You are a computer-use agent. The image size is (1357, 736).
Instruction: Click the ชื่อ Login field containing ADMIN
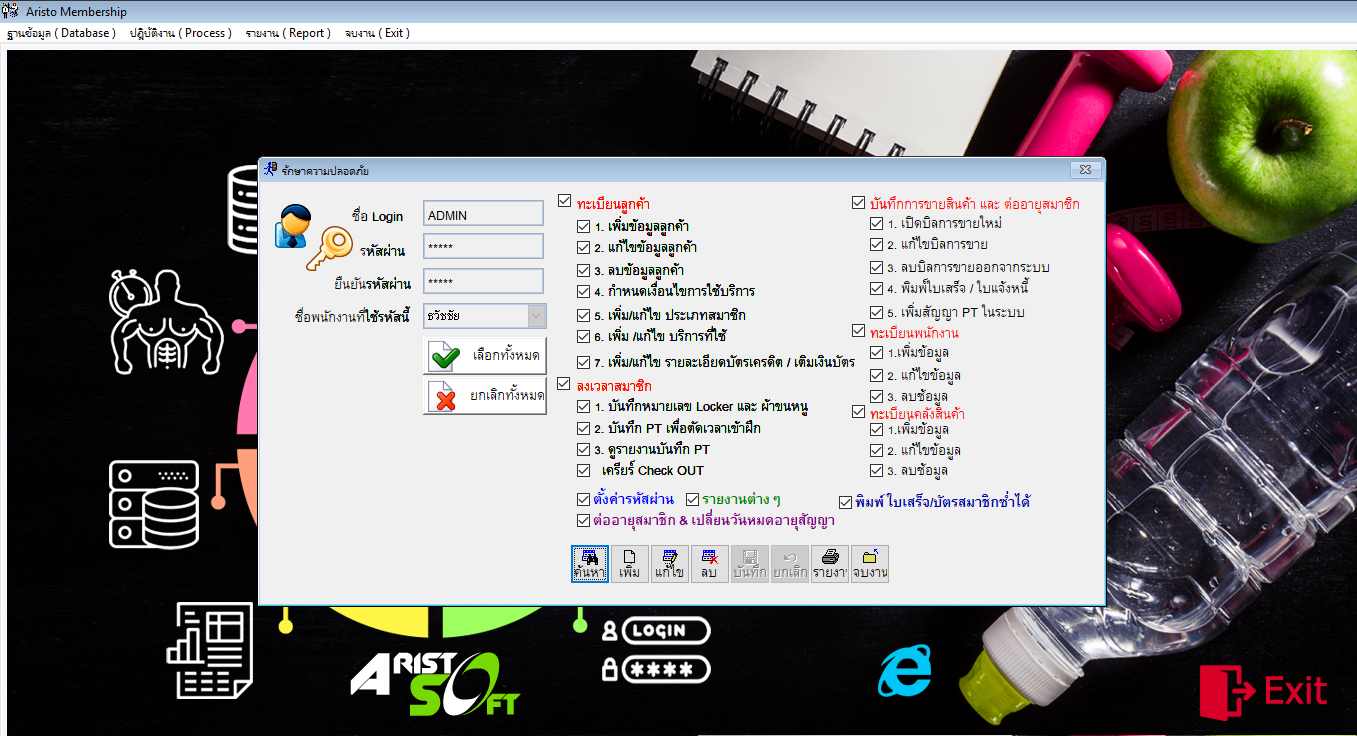click(483, 213)
